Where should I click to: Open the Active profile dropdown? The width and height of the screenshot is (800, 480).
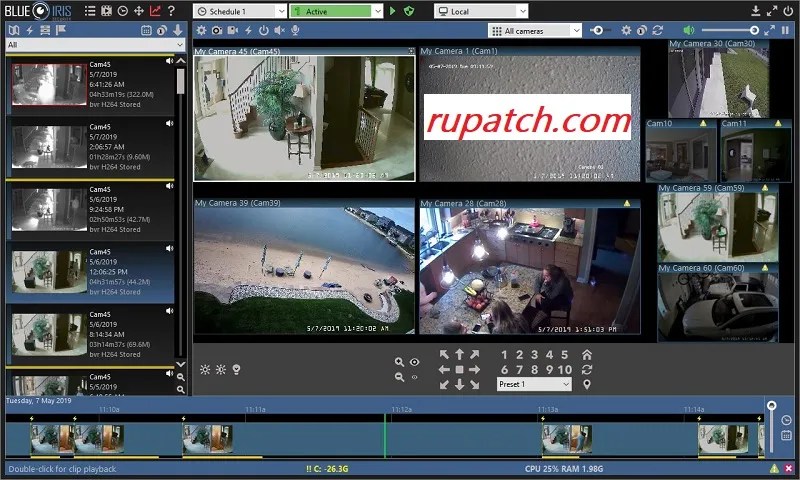pyautogui.click(x=336, y=11)
